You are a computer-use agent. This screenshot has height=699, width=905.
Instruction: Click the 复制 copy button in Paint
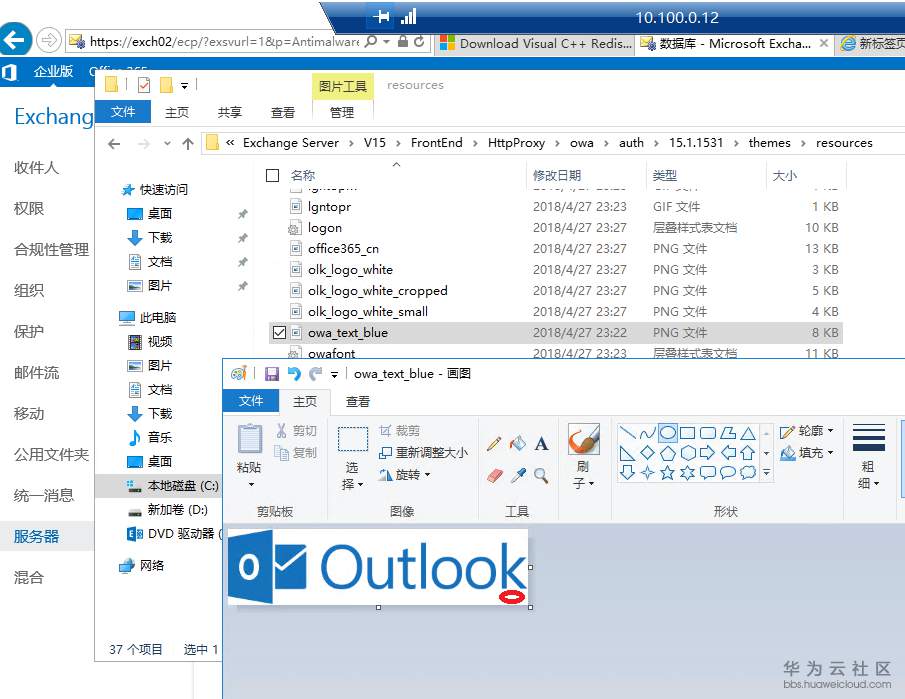click(x=296, y=453)
